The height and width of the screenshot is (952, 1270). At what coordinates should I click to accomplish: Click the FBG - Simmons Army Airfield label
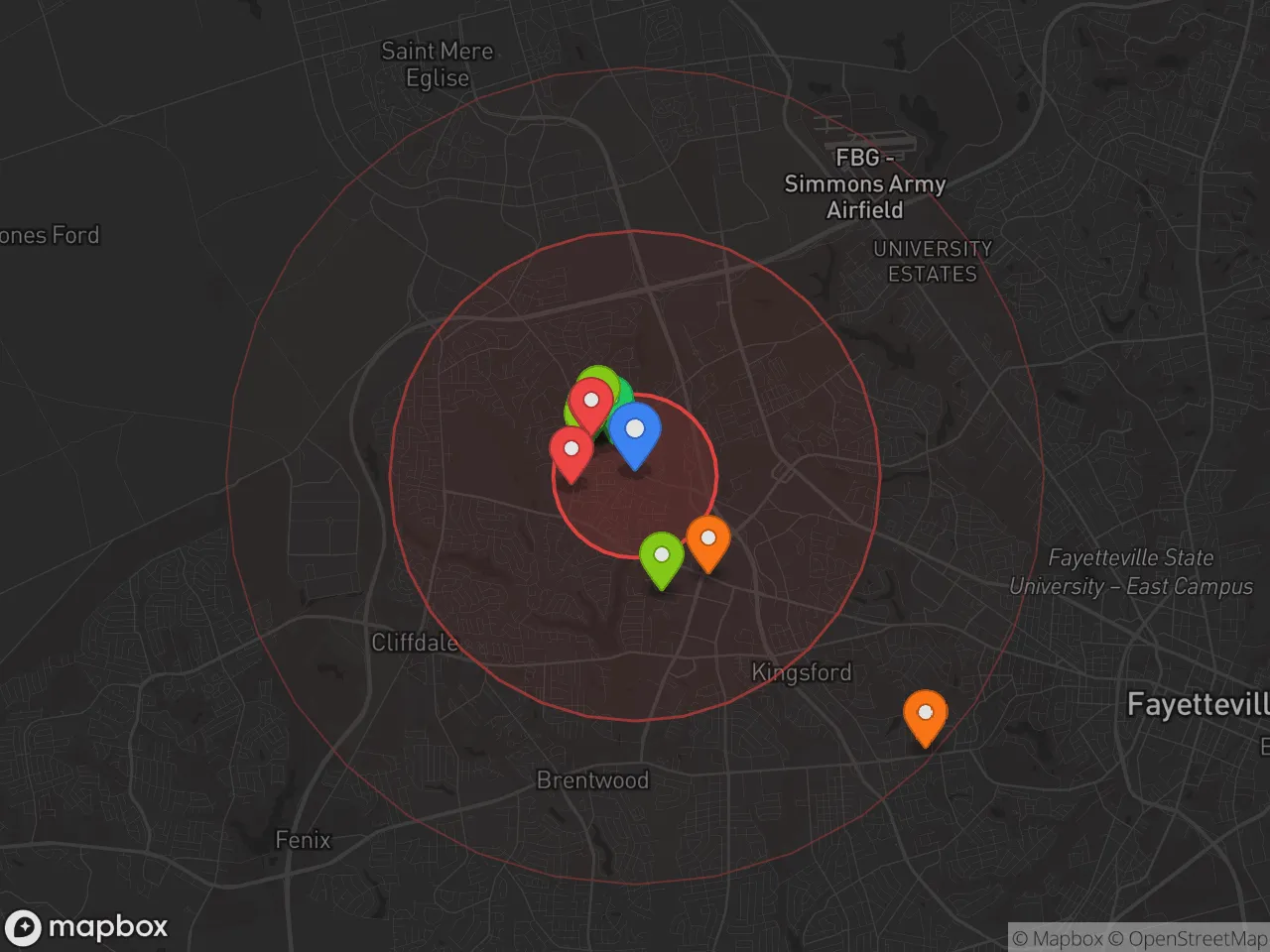(x=864, y=183)
